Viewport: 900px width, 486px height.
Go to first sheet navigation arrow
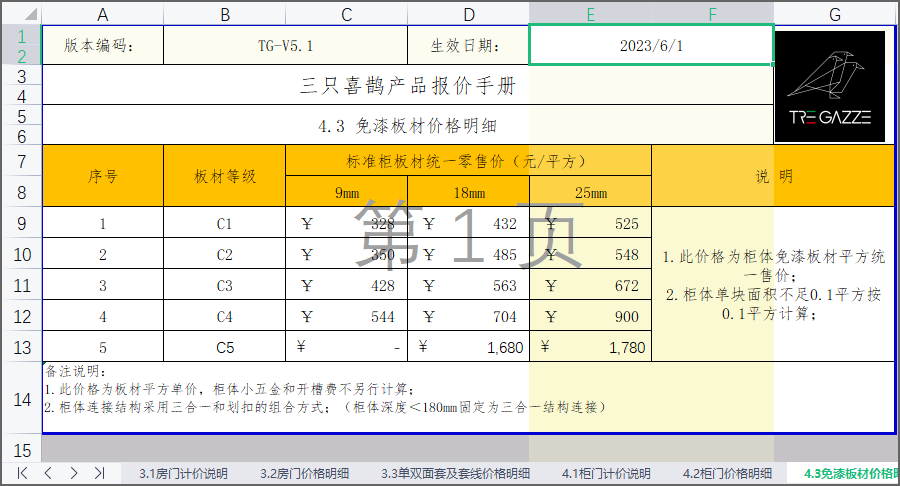(22, 473)
